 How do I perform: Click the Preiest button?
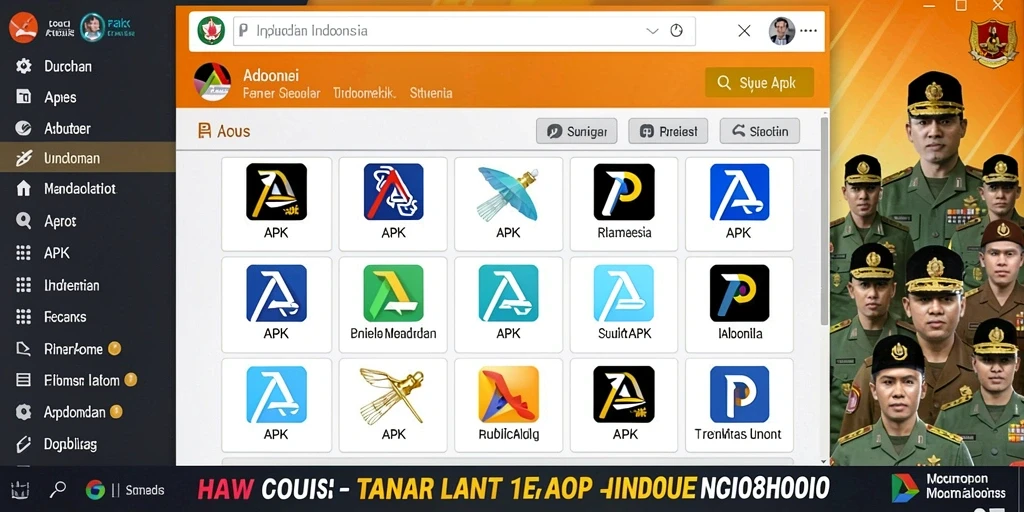[668, 131]
